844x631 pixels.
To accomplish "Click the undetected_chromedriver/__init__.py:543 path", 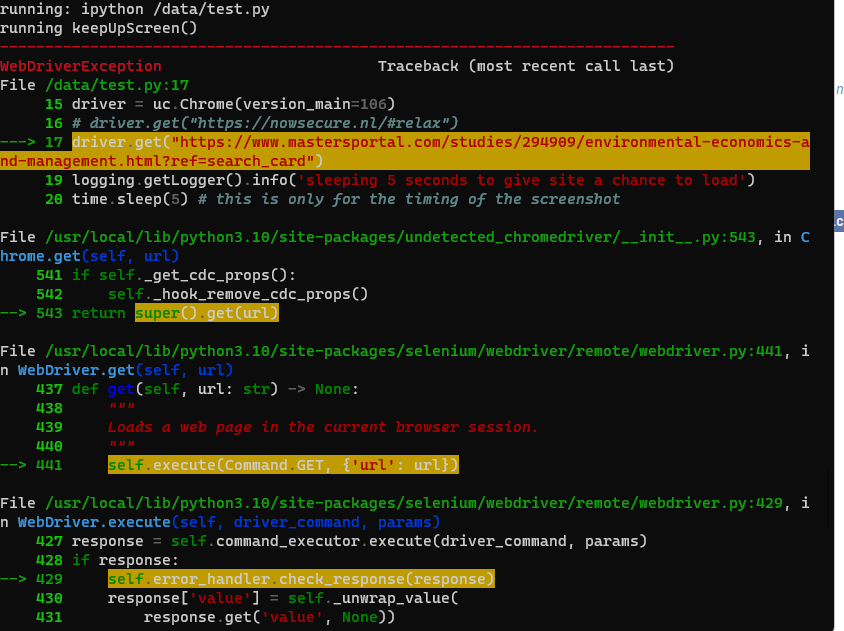I will click(x=400, y=237).
